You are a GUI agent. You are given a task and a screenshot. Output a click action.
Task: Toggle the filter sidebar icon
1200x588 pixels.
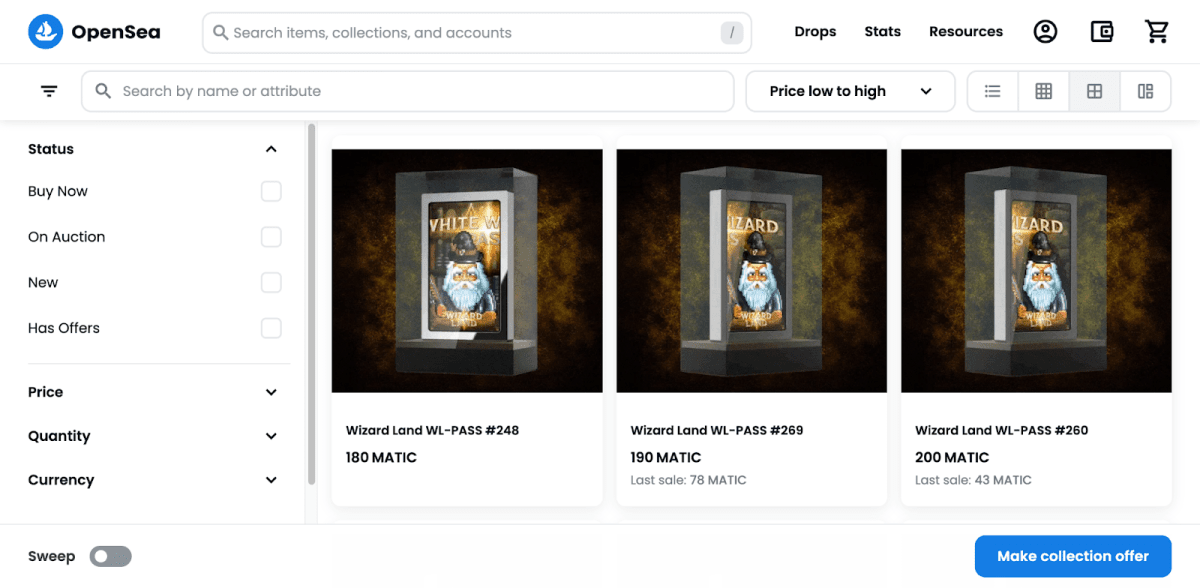[x=49, y=91]
